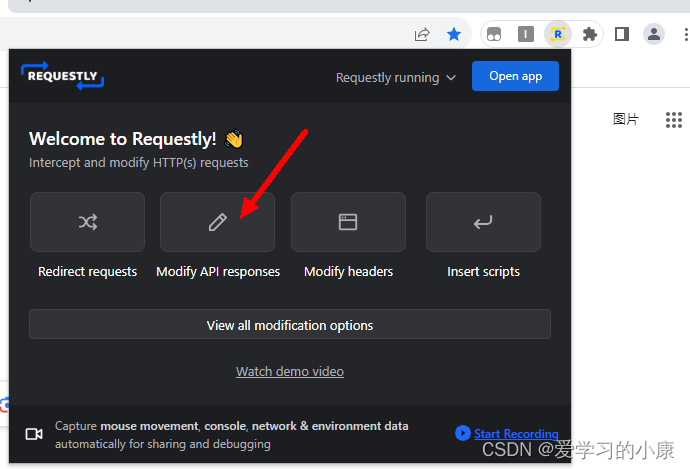This screenshot has width=690, height=469.
Task: Open the Watch demo video link
Action: click(290, 371)
